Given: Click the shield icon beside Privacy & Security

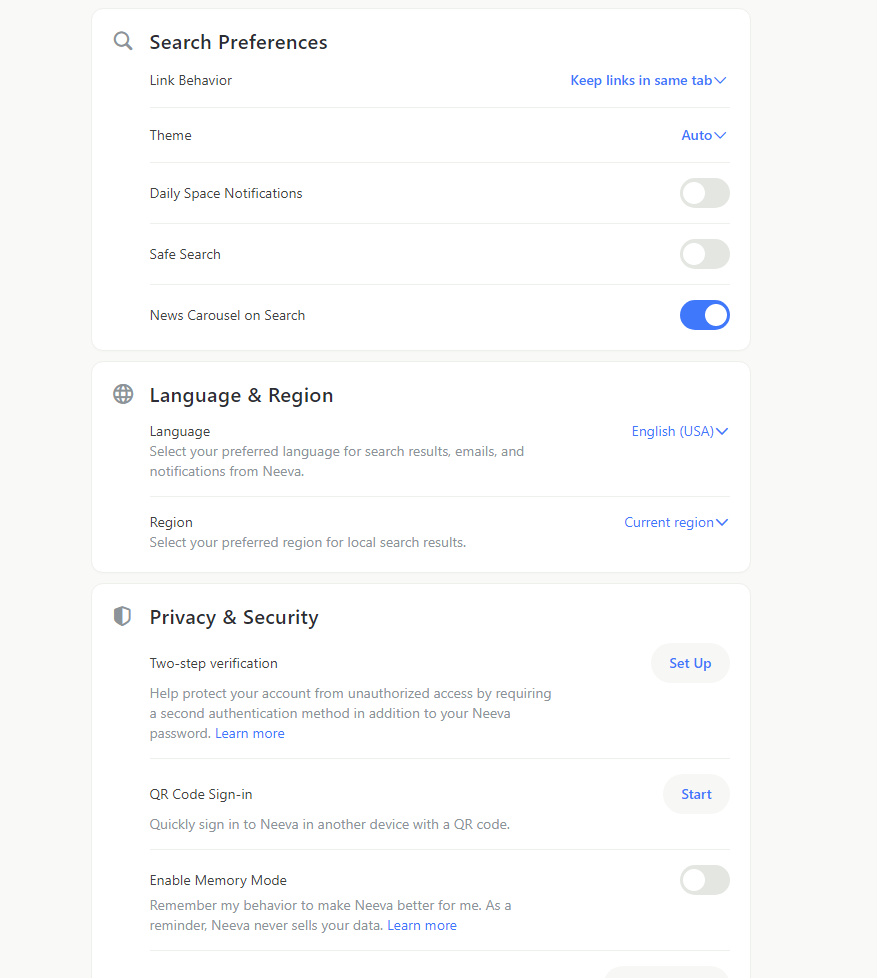Looking at the screenshot, I should pos(122,616).
